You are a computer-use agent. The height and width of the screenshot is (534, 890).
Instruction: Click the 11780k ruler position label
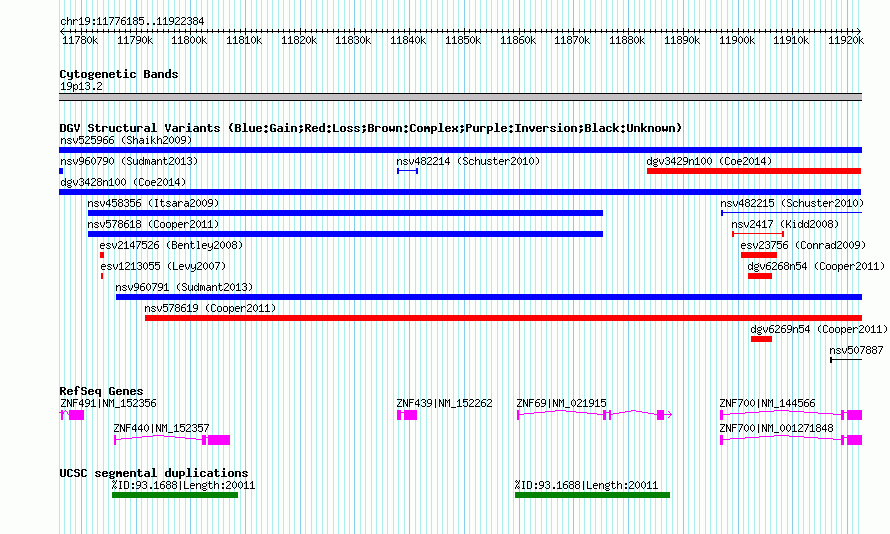(x=80, y=40)
